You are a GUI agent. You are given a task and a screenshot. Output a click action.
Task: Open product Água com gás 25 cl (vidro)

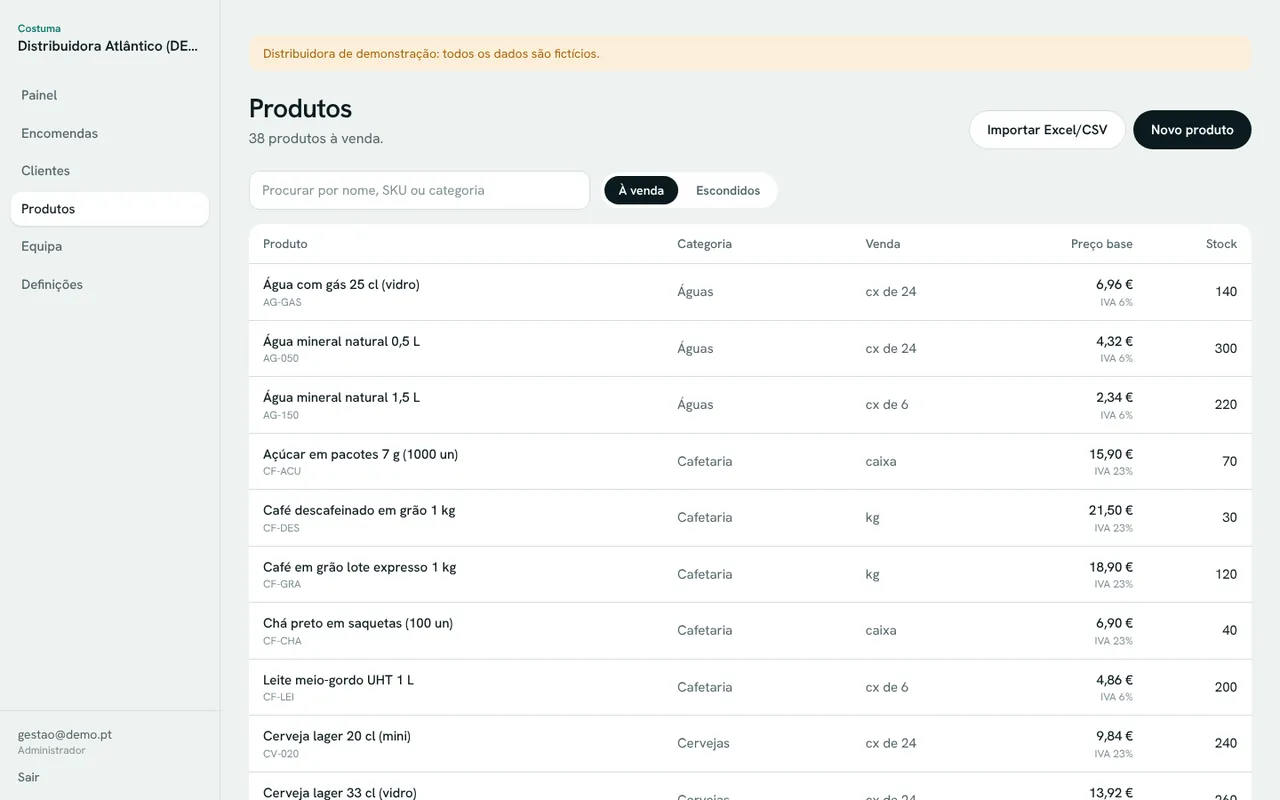pyautogui.click(x=341, y=284)
